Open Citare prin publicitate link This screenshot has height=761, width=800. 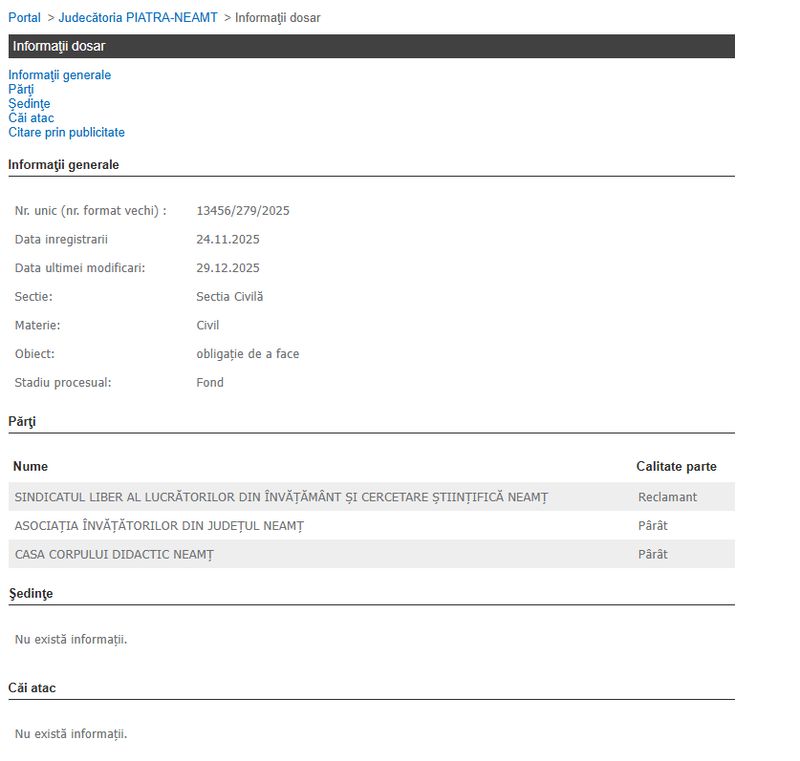tap(66, 132)
